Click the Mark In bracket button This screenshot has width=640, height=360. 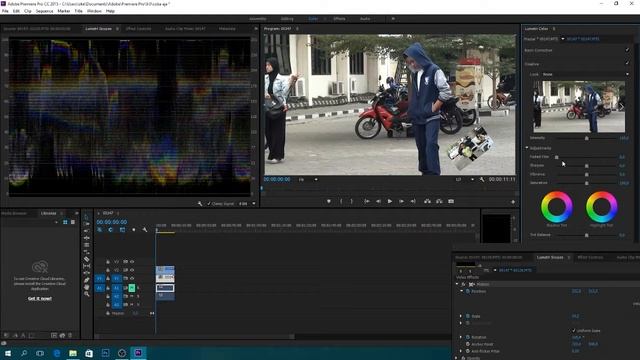pyautogui.click(x=341, y=201)
